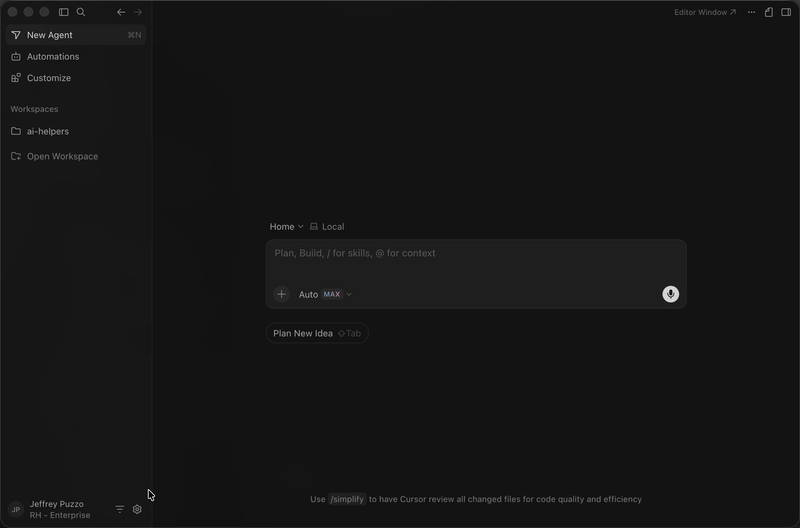Toggle the left sidebar panel icon
The image size is (800, 528).
64,12
